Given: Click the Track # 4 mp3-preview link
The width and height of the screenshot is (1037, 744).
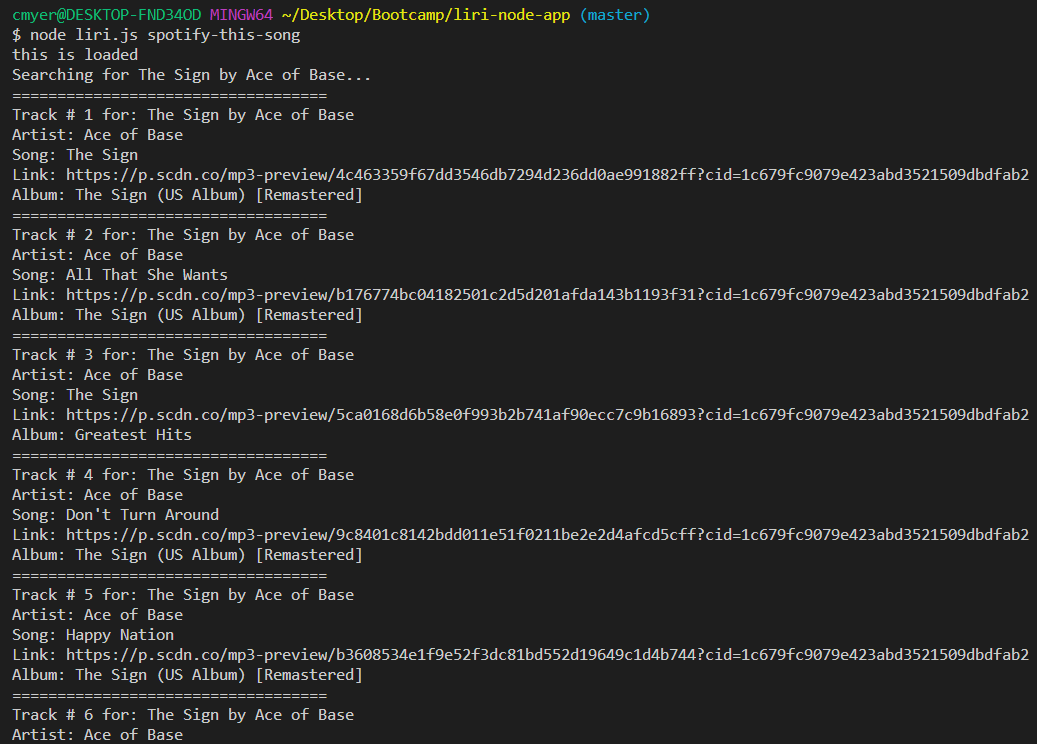Looking at the screenshot, I should click(x=548, y=534).
